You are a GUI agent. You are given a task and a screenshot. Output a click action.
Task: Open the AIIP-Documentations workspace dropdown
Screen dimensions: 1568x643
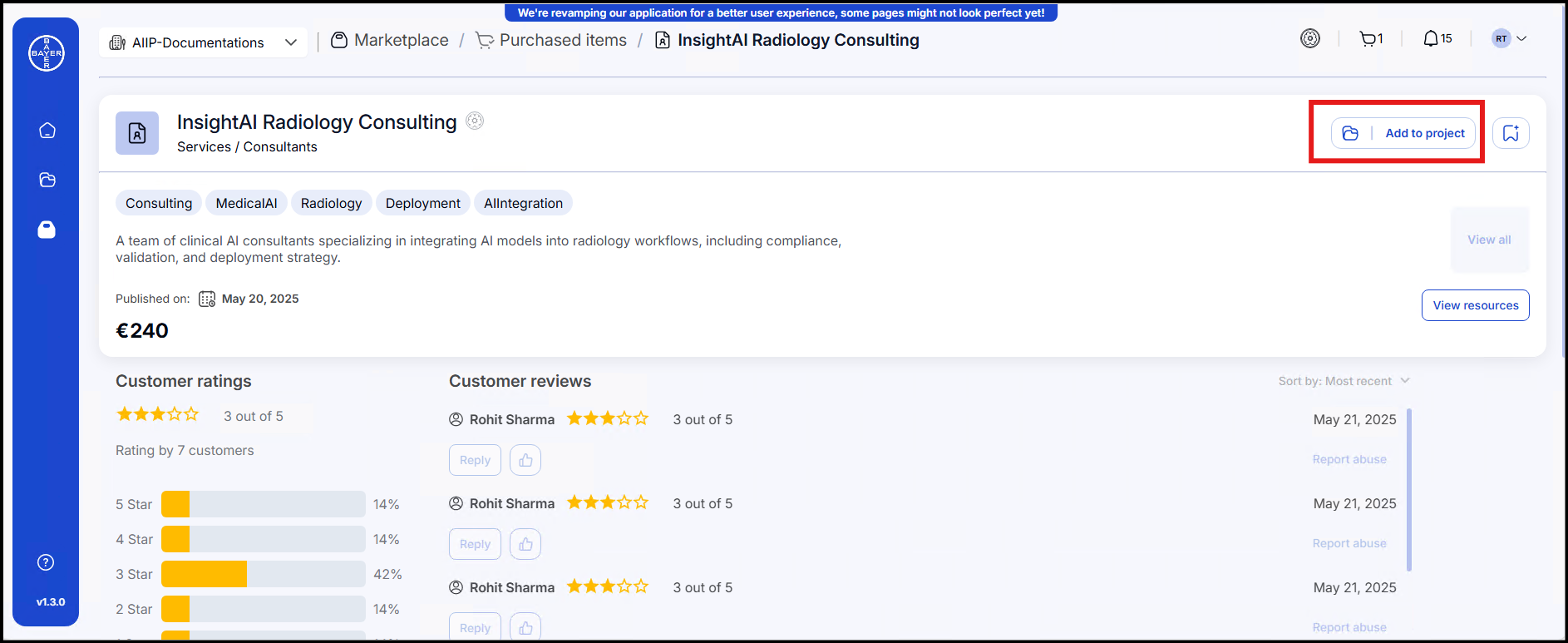[x=203, y=42]
